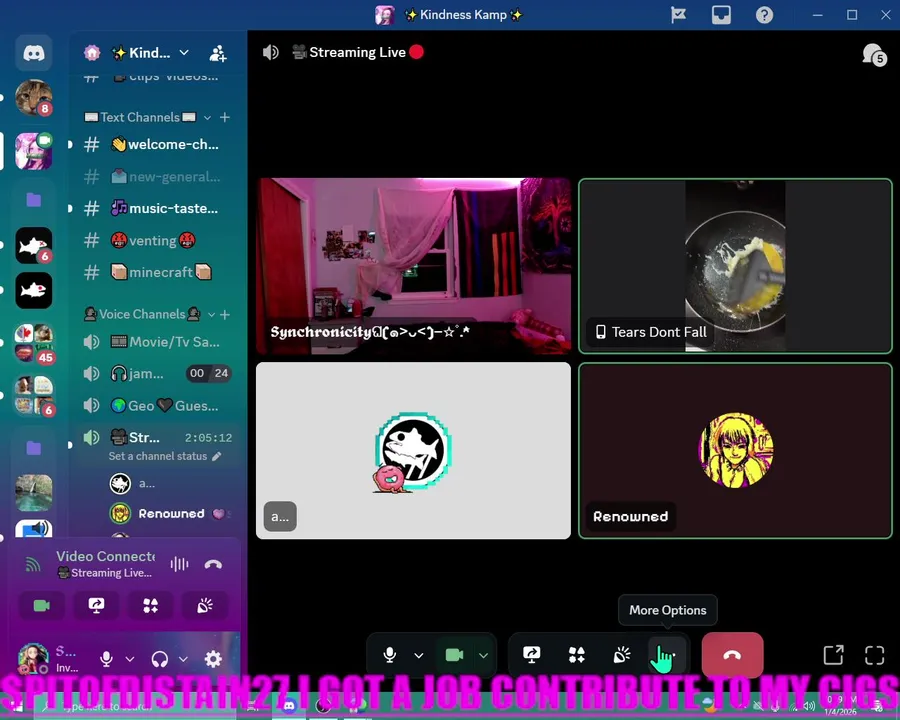Turn off camera in the call bar
Image resolution: width=900 pixels, height=720 pixels.
(455, 655)
